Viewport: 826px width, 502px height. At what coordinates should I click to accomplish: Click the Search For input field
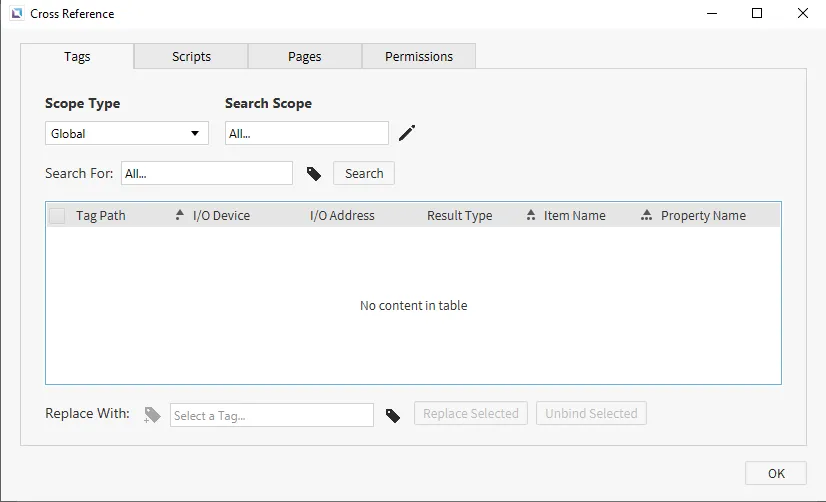coord(206,173)
